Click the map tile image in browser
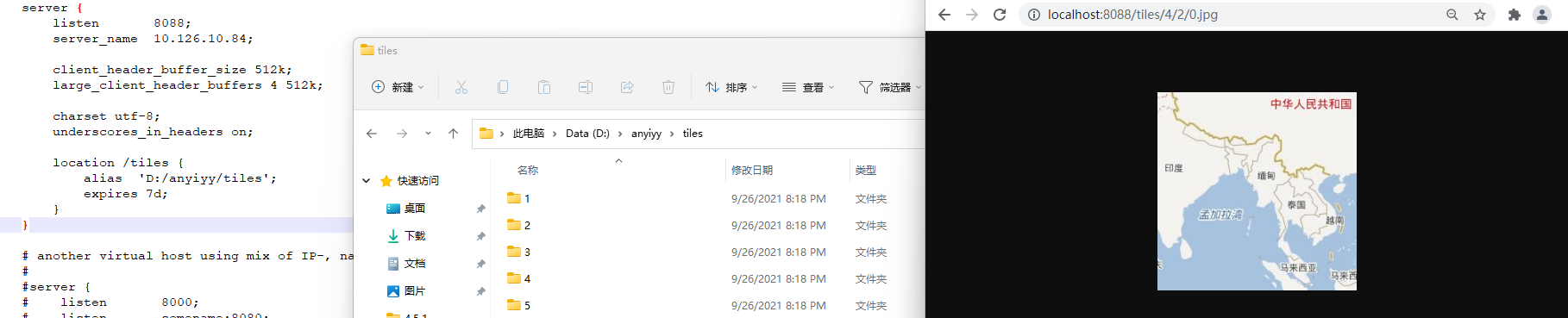The width and height of the screenshot is (1568, 318). click(1257, 191)
